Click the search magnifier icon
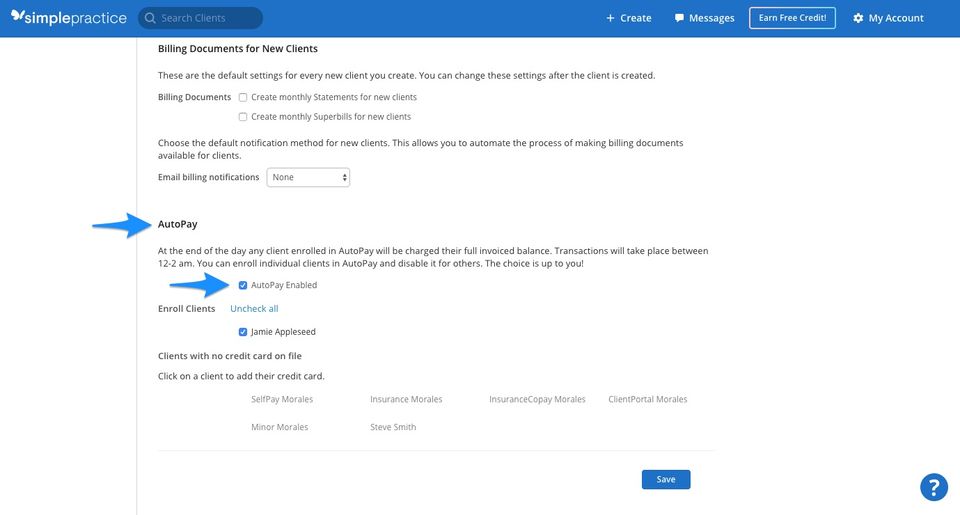The width and height of the screenshot is (960, 515). coord(150,18)
